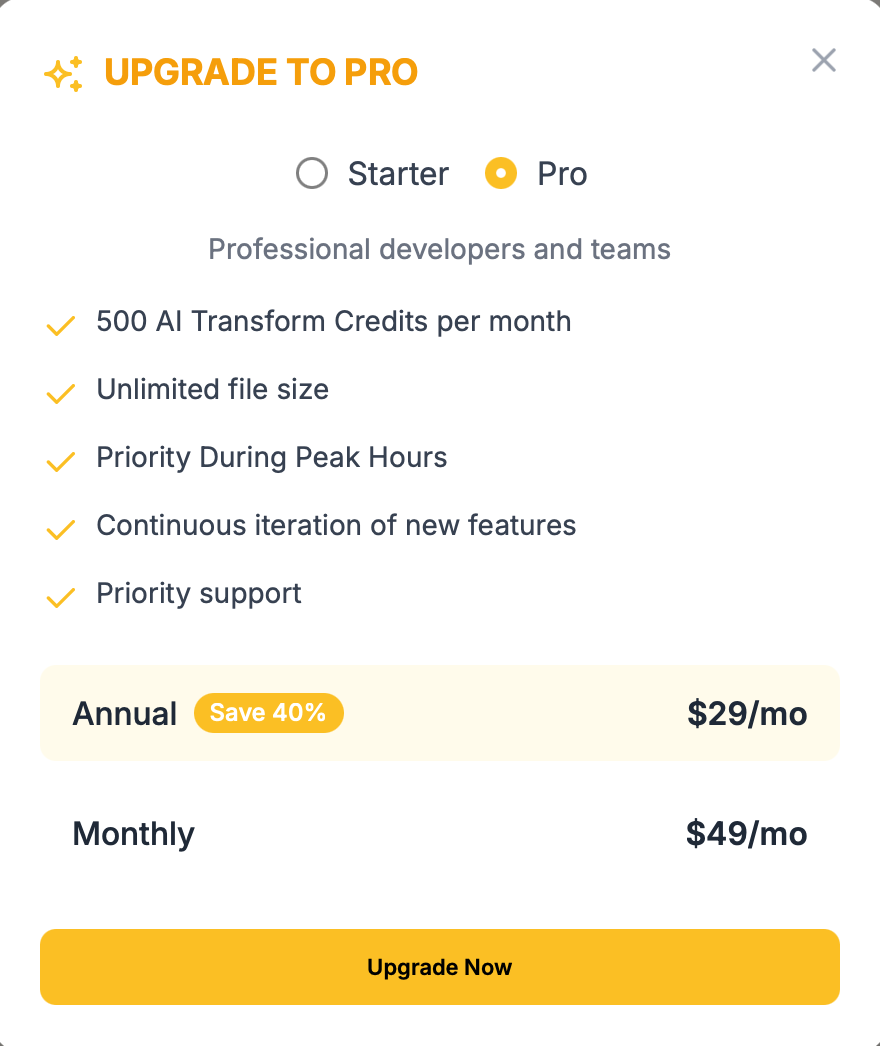Click the $29/mo annual price

coord(747,714)
